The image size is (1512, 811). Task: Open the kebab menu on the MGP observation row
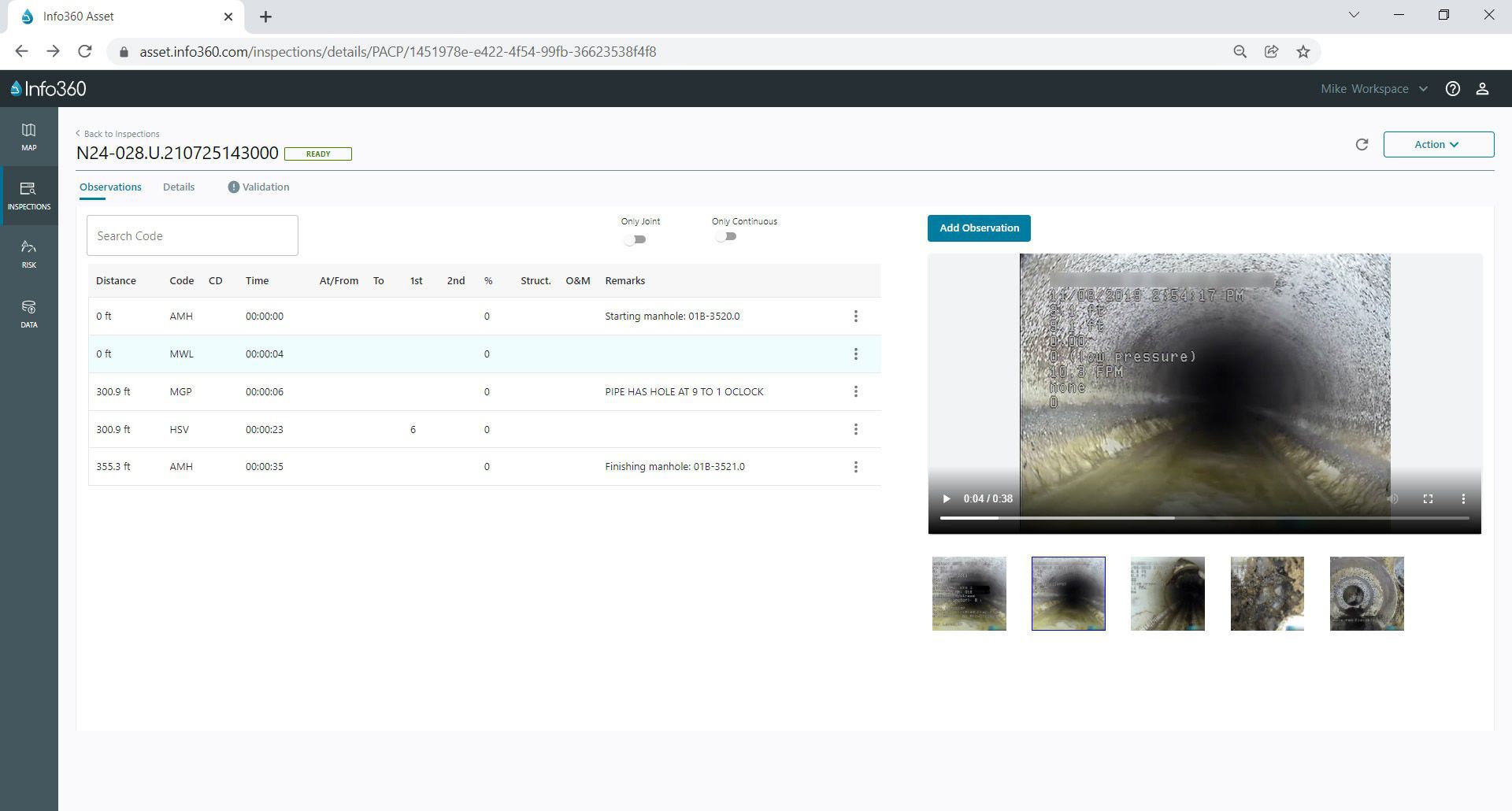coord(856,391)
